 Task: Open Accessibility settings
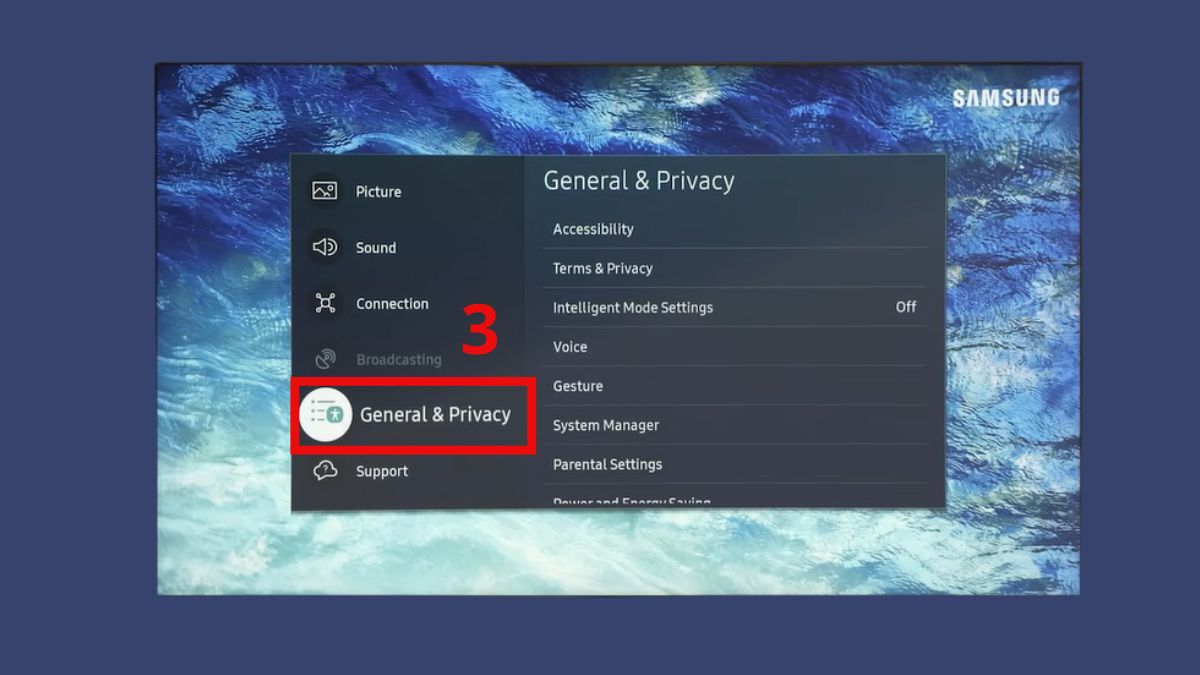tap(593, 229)
